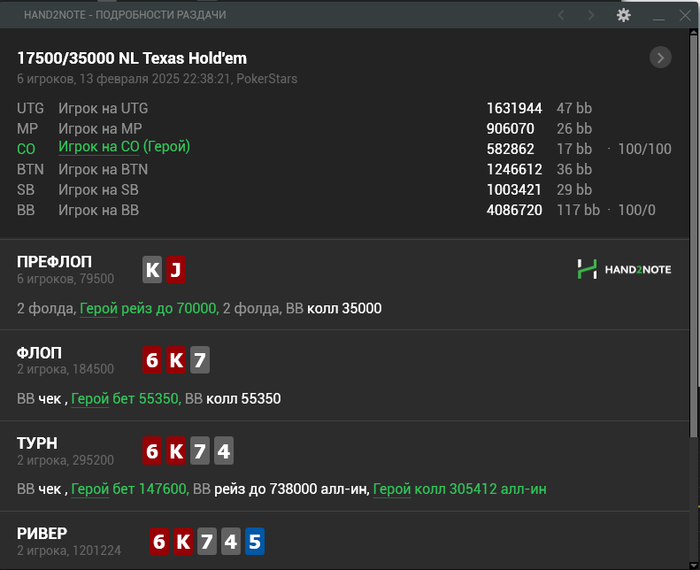Click stack value 906070
Viewport: 700px width, 570px height.
point(510,129)
